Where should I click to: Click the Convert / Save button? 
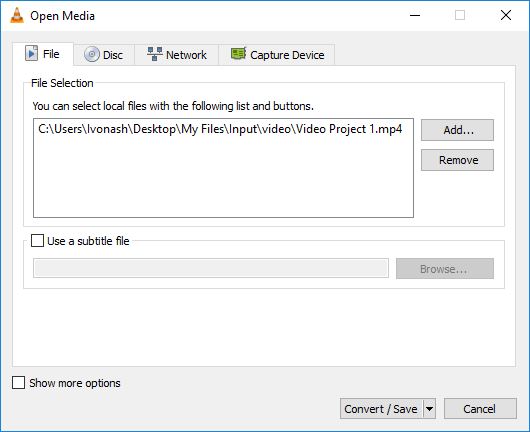tap(382, 409)
